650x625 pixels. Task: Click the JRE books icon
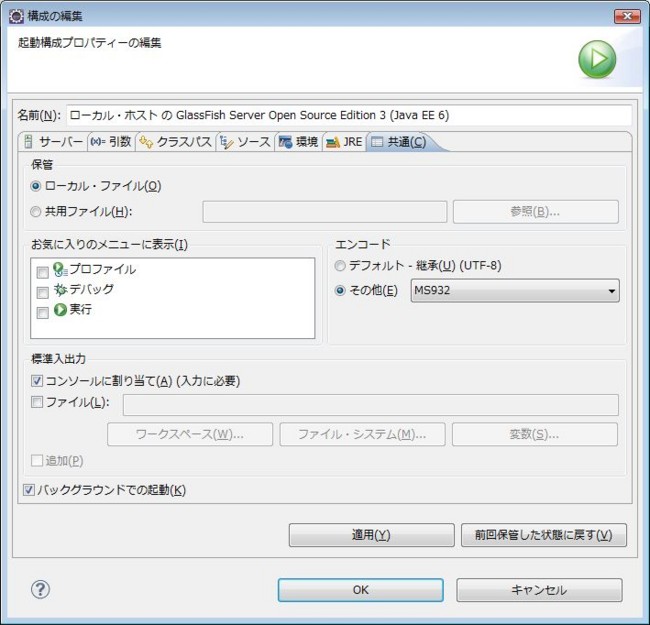(333, 143)
